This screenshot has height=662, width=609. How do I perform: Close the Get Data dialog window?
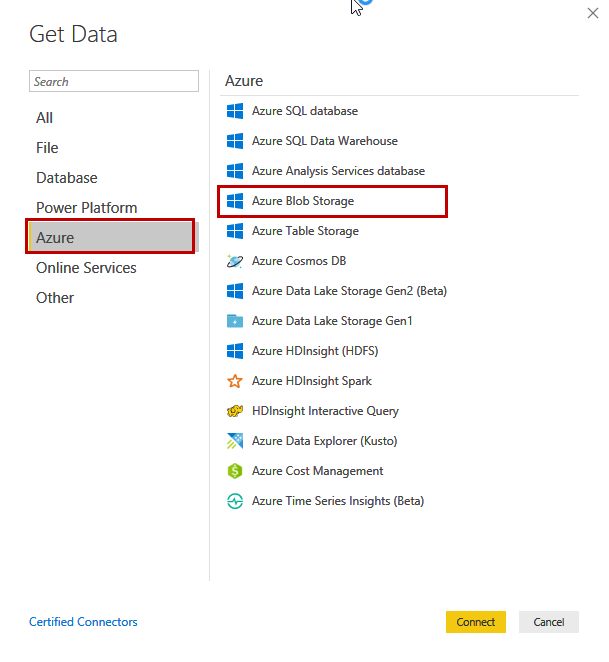[x=591, y=12]
